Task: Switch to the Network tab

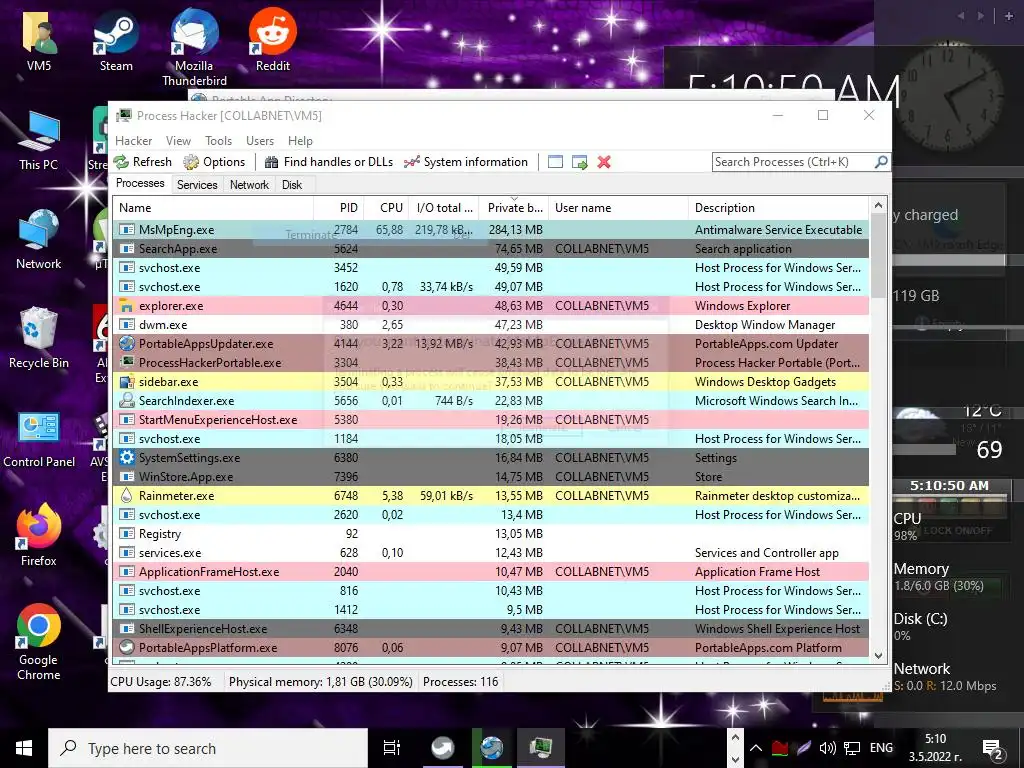Action: click(x=249, y=185)
